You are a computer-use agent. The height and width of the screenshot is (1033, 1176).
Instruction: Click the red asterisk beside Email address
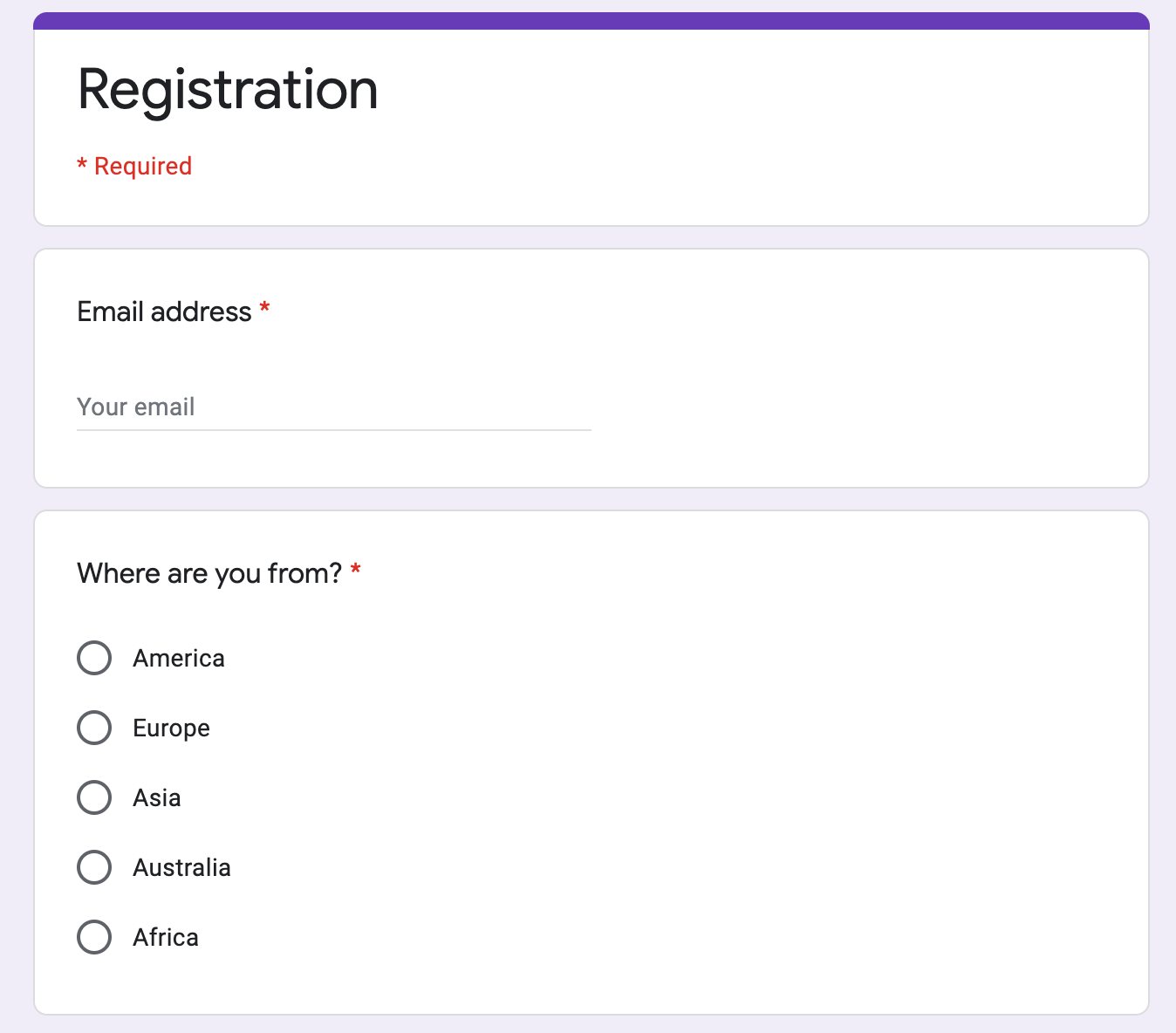(264, 308)
